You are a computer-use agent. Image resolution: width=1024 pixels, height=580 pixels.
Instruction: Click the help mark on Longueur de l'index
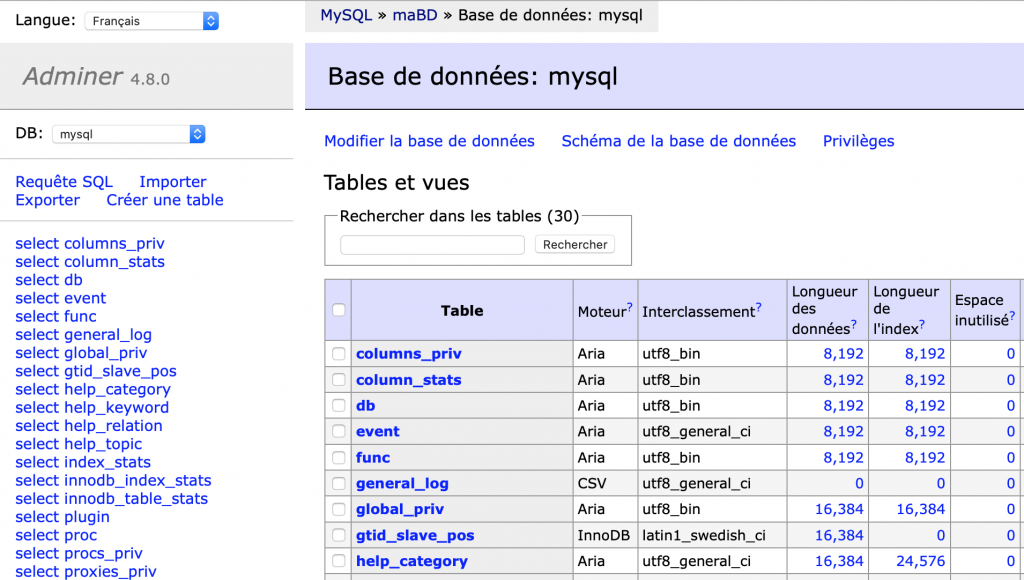921,324
